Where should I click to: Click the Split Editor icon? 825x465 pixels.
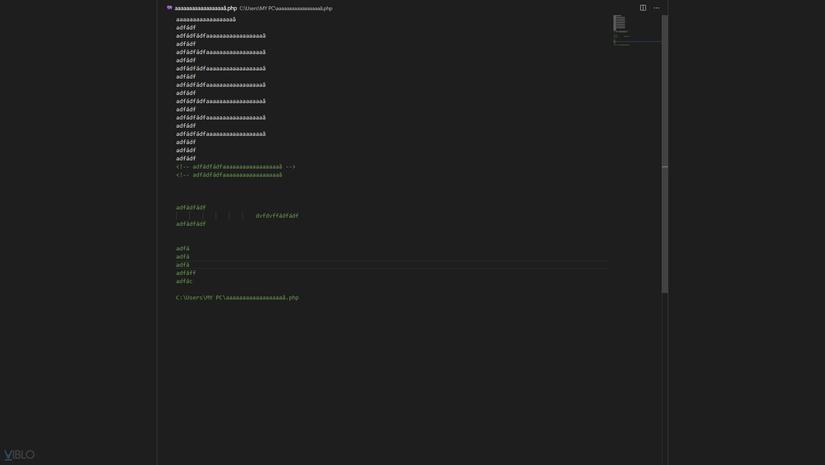click(642, 8)
